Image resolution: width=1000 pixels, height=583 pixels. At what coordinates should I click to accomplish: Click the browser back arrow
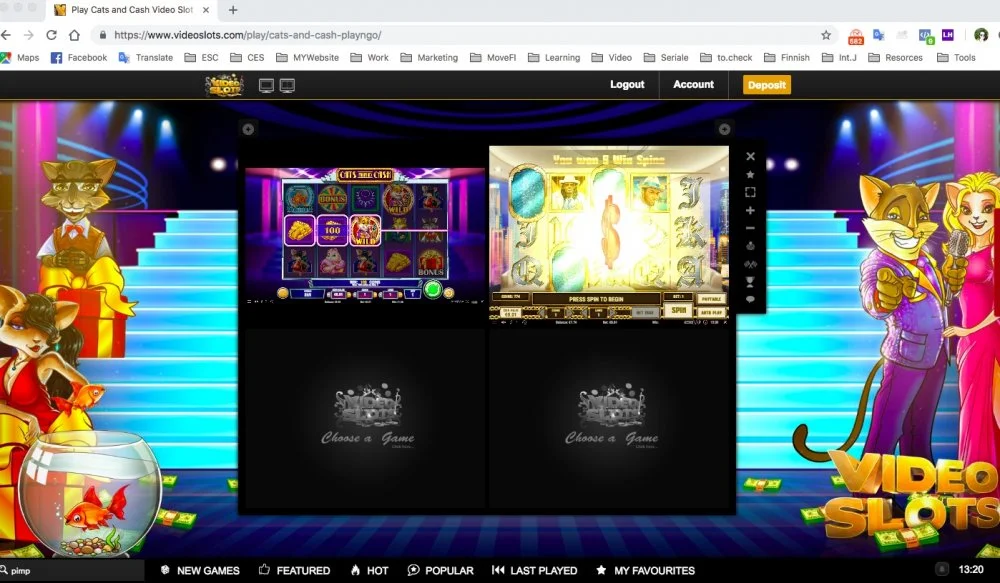6,35
